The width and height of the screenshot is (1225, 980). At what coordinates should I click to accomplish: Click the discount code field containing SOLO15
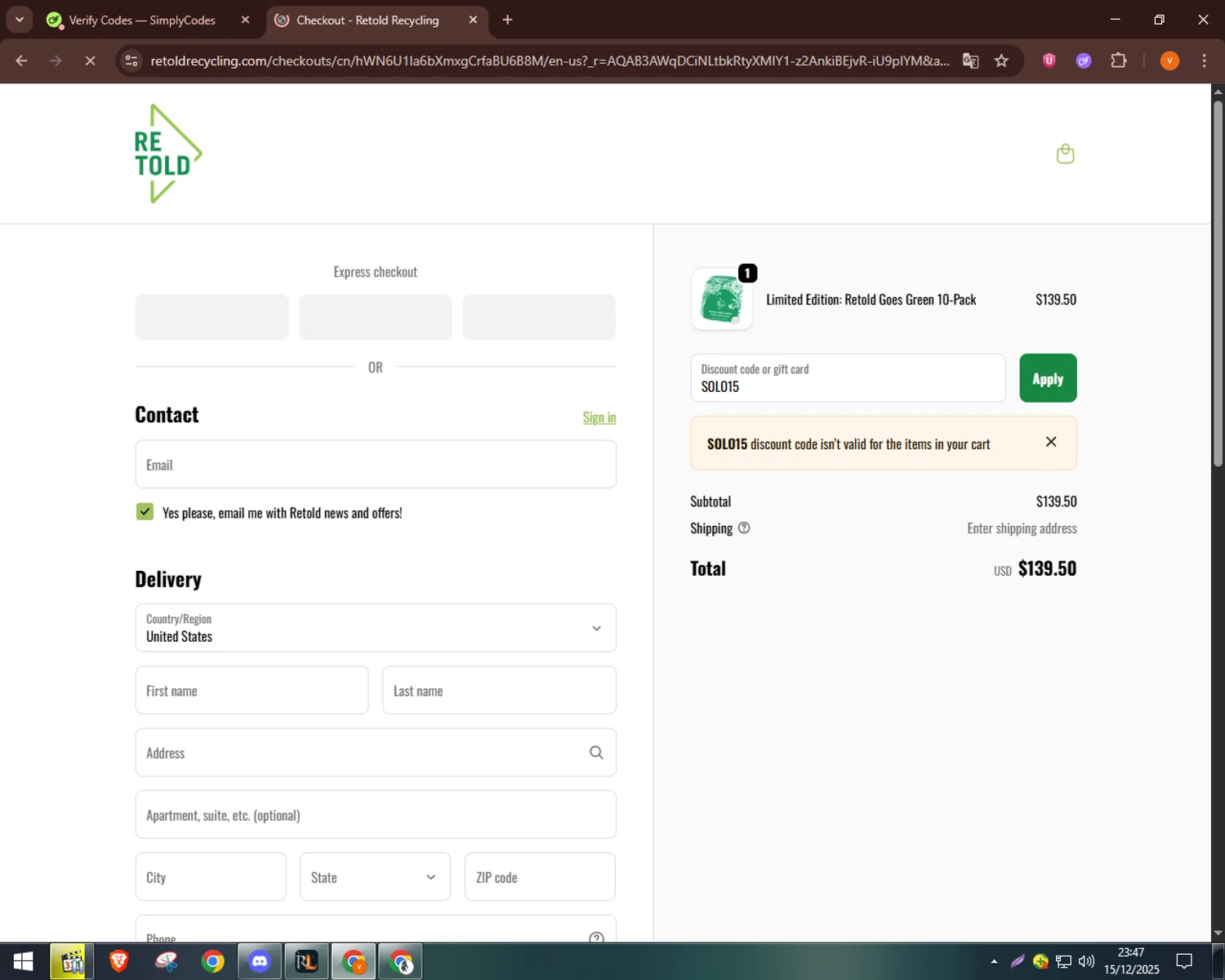pos(848,378)
